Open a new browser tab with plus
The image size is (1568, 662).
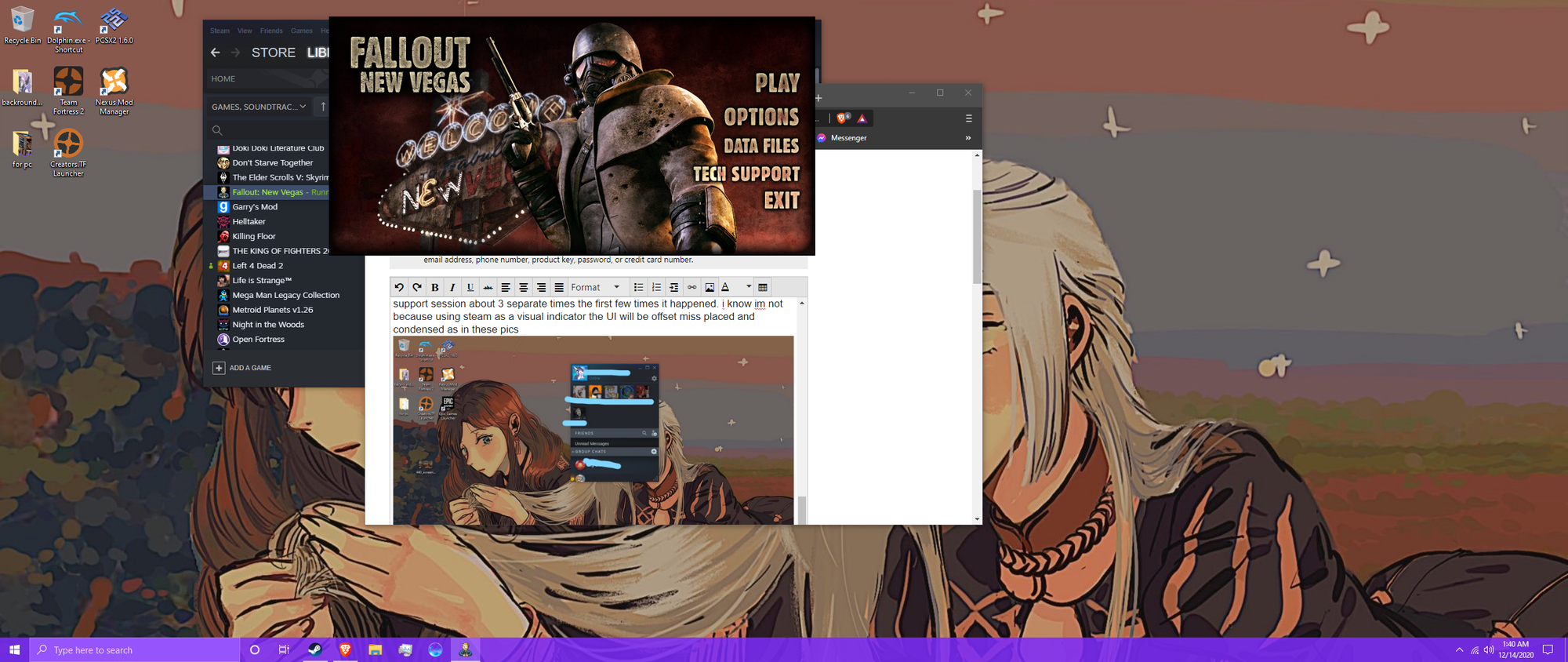tap(818, 98)
